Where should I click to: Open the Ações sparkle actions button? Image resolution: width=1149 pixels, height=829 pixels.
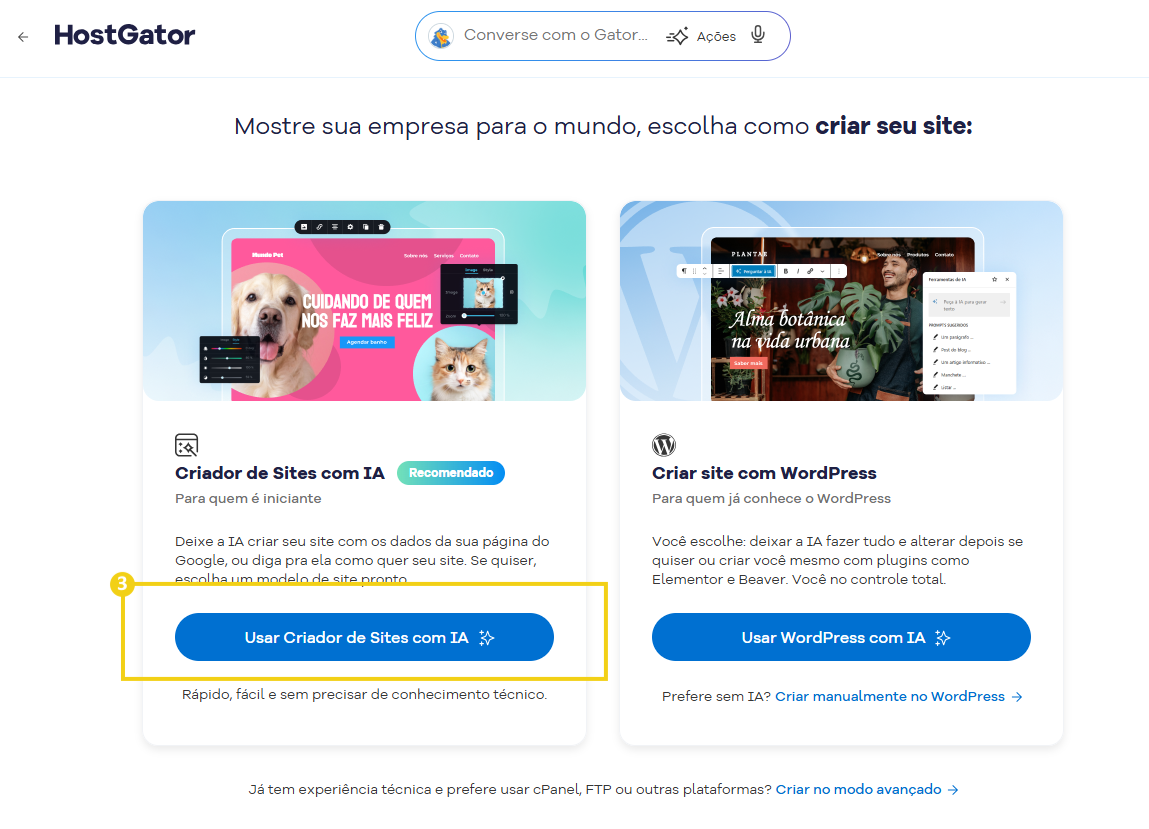[701, 36]
